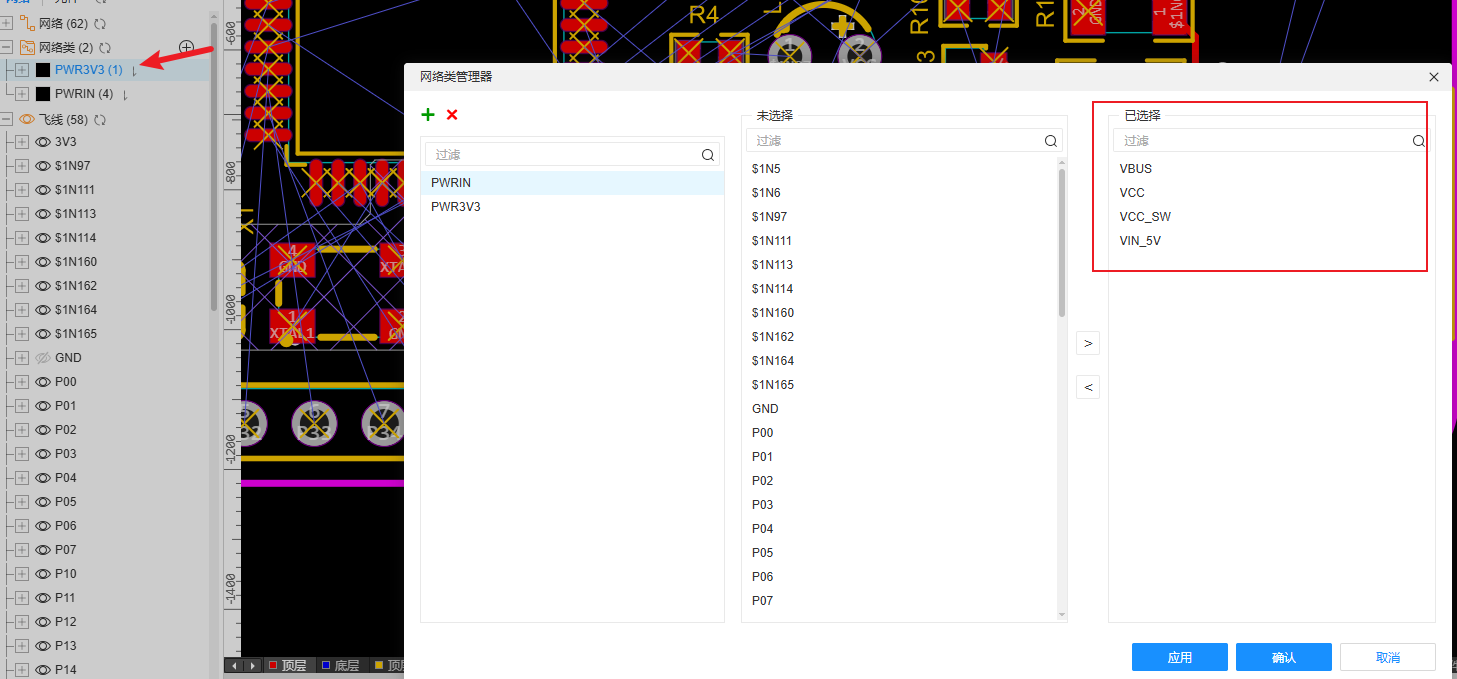Collapse the 网络类 (2) tree node
The height and width of the screenshot is (679, 1457).
pos(6,47)
